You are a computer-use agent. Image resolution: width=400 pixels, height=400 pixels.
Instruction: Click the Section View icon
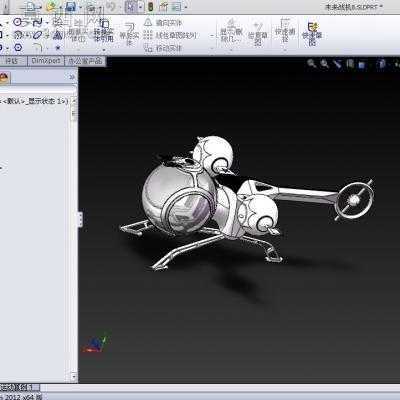[x=350, y=63]
